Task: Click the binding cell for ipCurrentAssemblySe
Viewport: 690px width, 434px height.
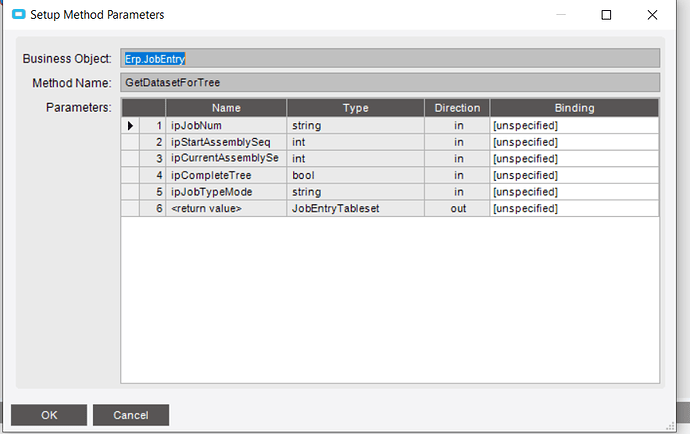Action: (574, 158)
